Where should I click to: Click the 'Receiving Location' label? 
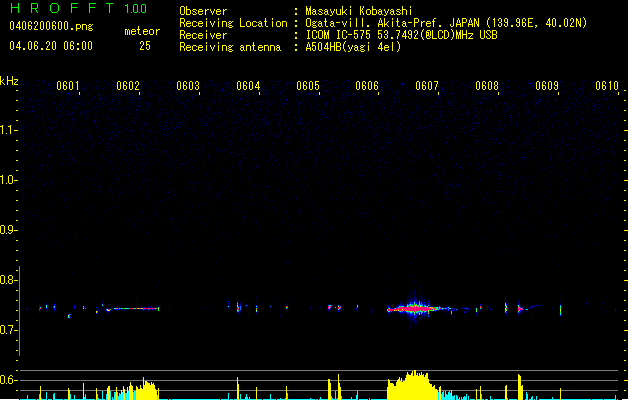coord(233,23)
